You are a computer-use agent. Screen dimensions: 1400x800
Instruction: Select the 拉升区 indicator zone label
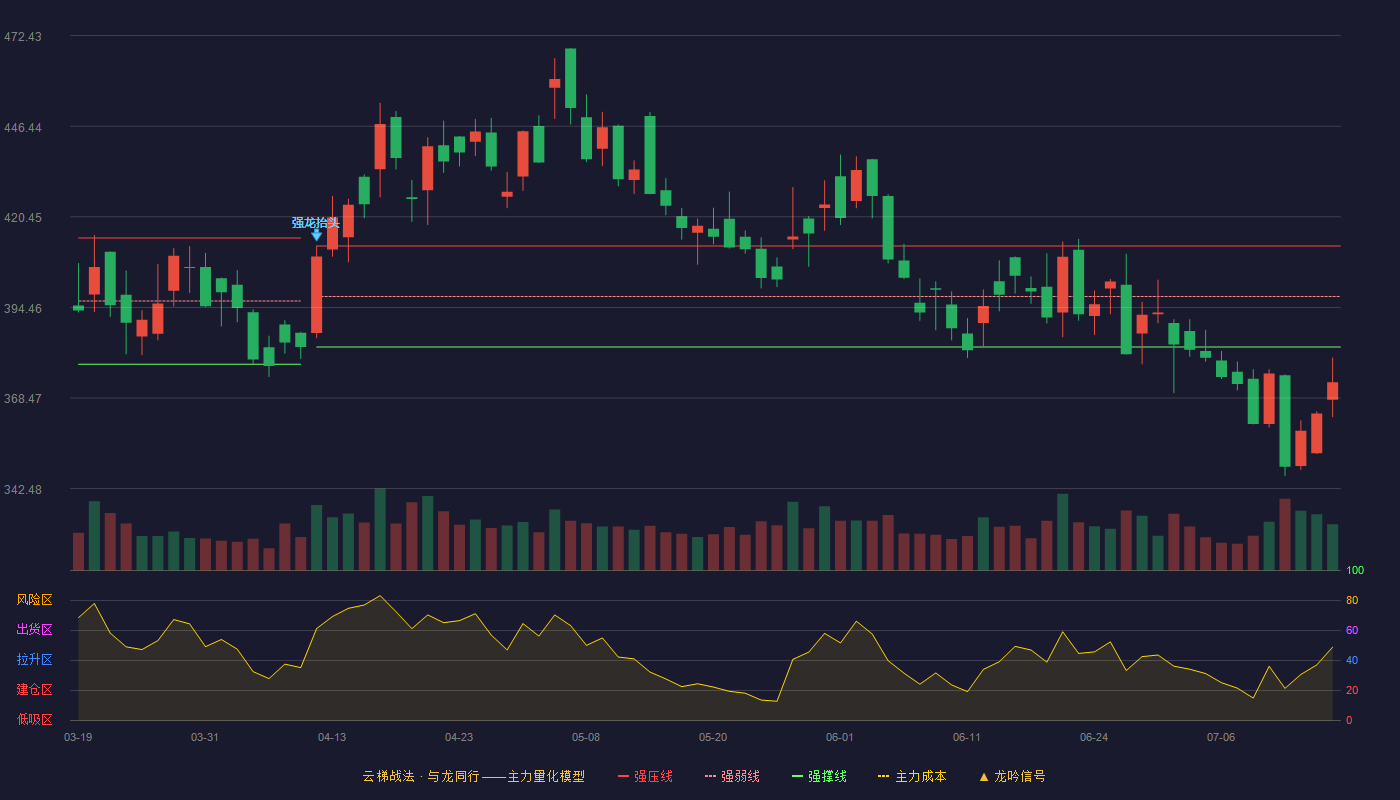tap(34, 660)
